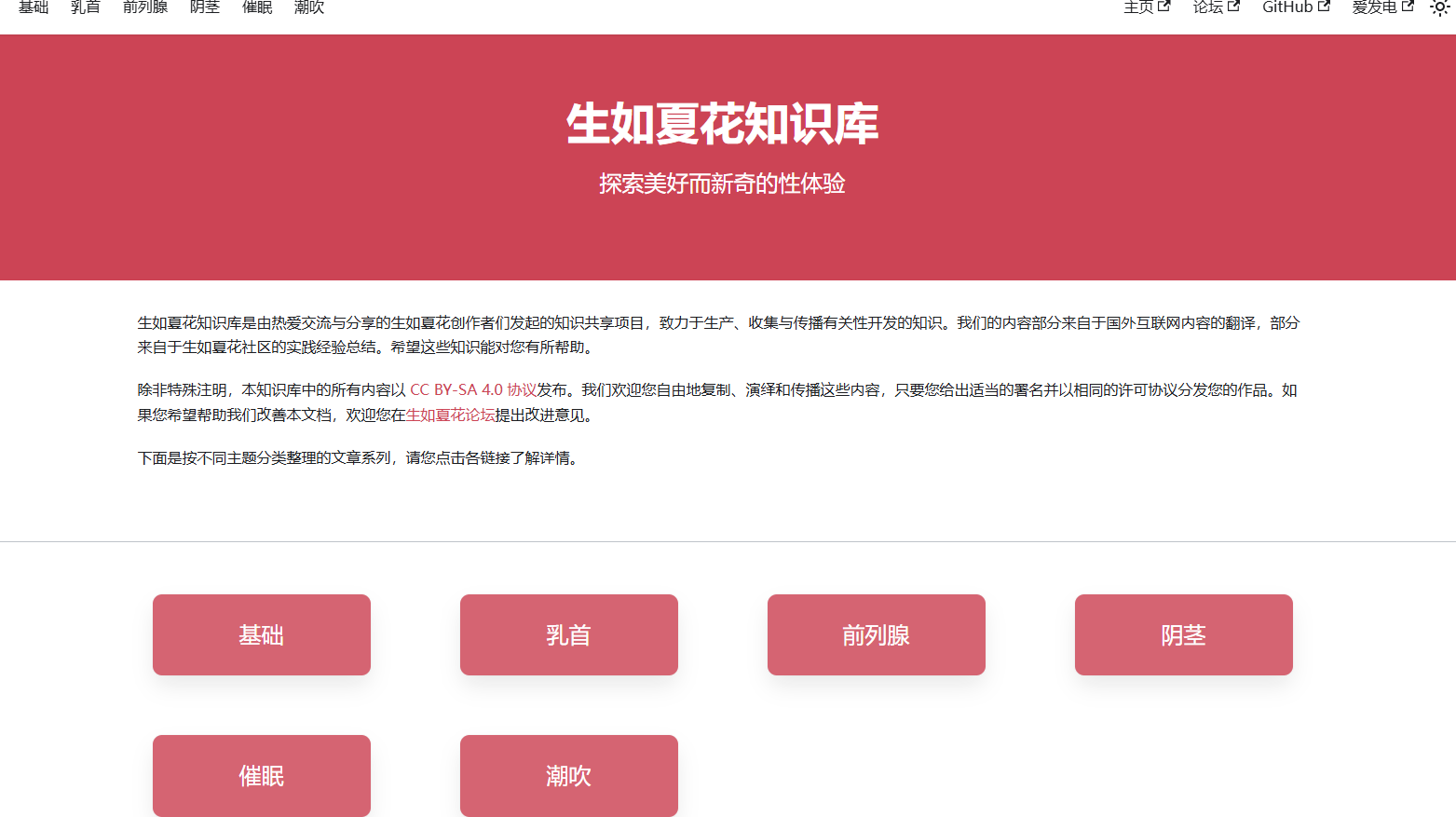Open the large 乳首 category card
The width and height of the screenshot is (1456, 817).
click(x=569, y=635)
